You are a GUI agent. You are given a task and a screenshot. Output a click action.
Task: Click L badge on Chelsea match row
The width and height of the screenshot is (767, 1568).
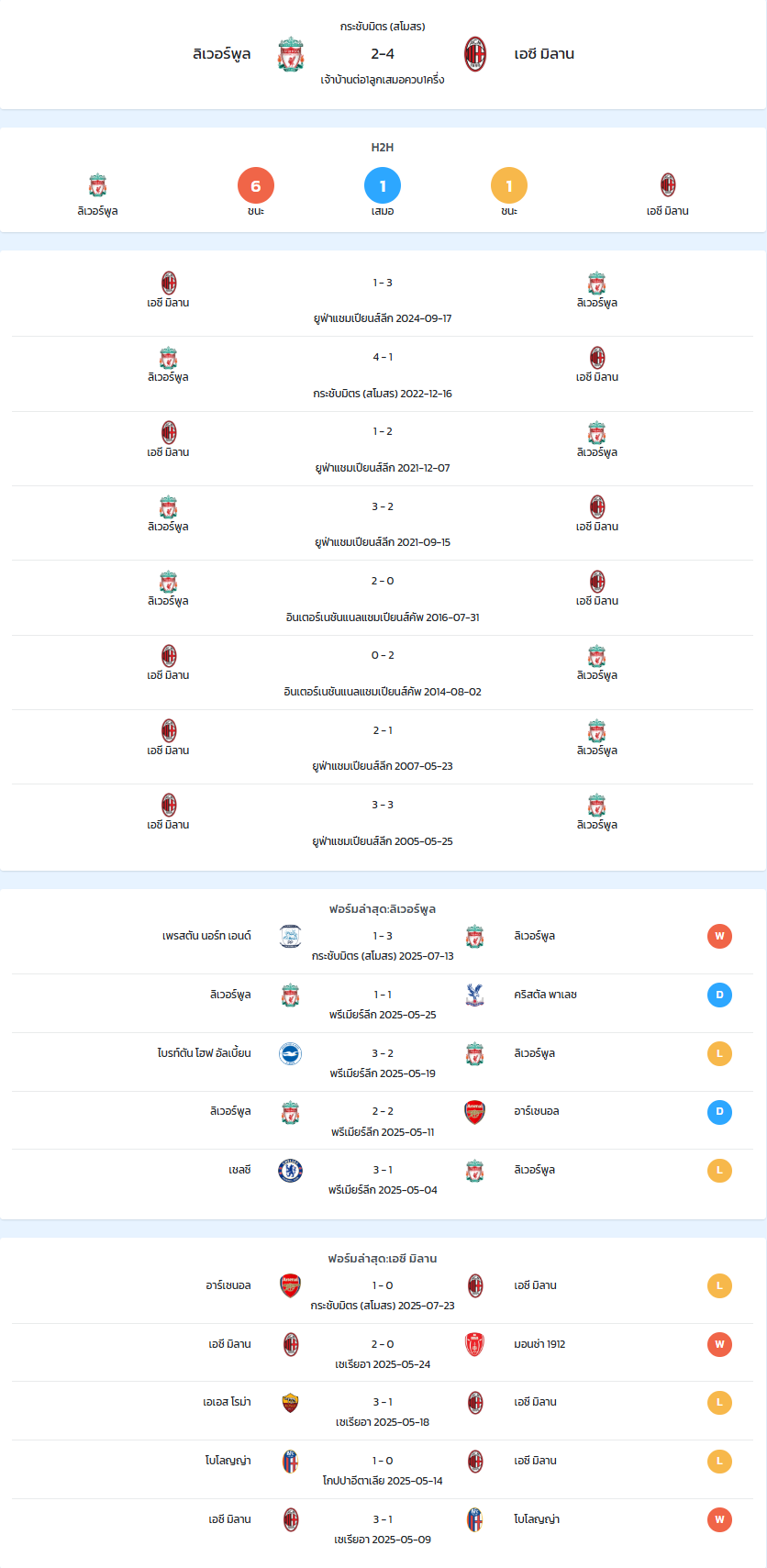click(719, 1170)
